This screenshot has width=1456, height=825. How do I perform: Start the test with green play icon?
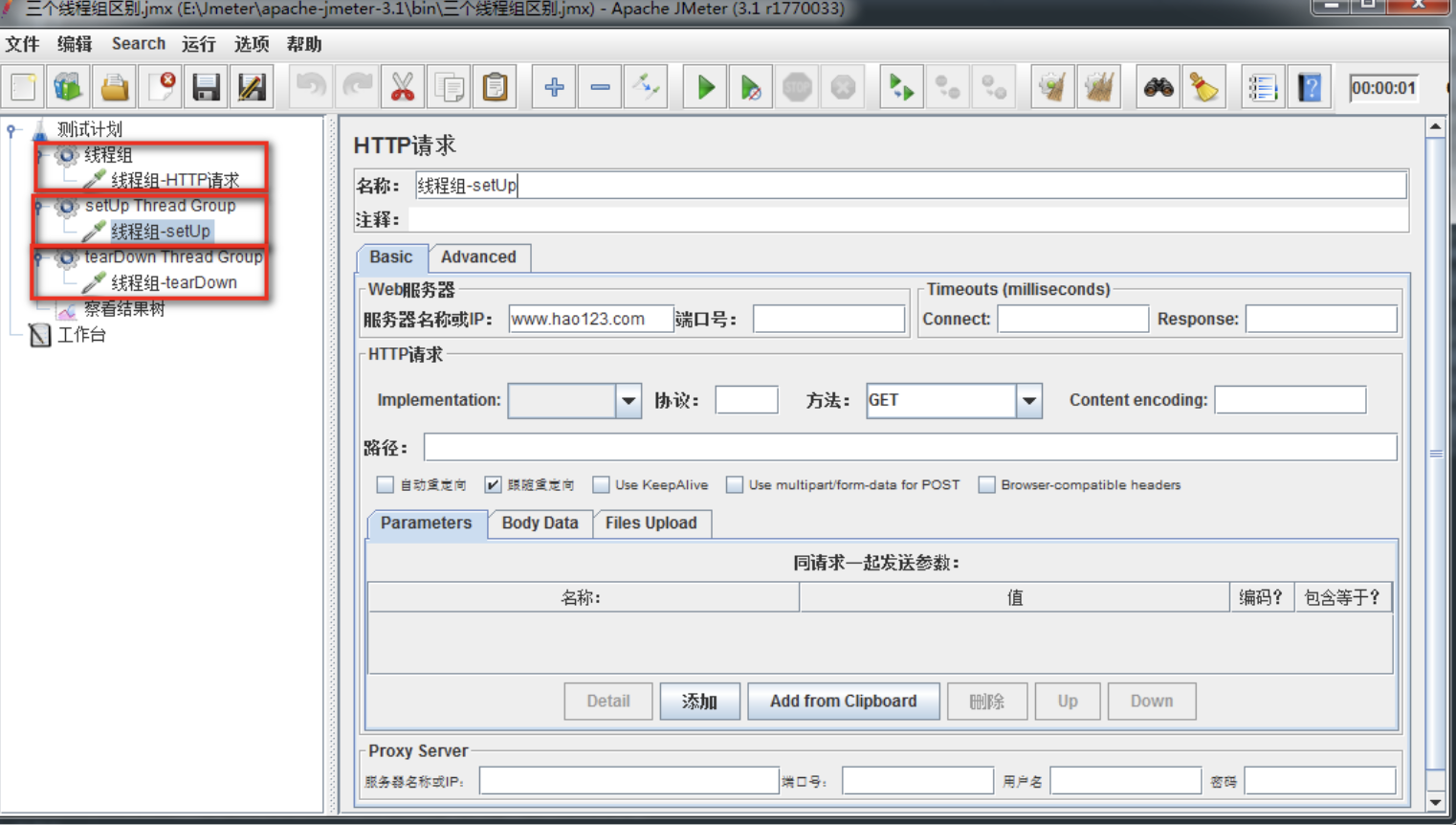[705, 87]
